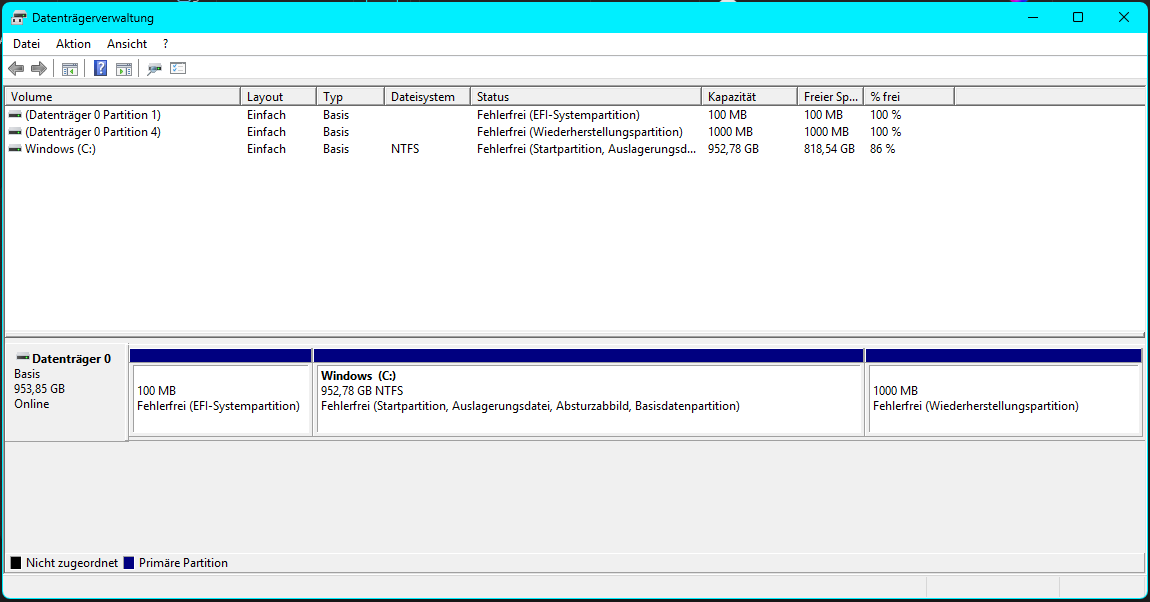Click the volume icon of Datenträger 0 Partition 1
The height and width of the screenshot is (602, 1150).
pos(14,114)
